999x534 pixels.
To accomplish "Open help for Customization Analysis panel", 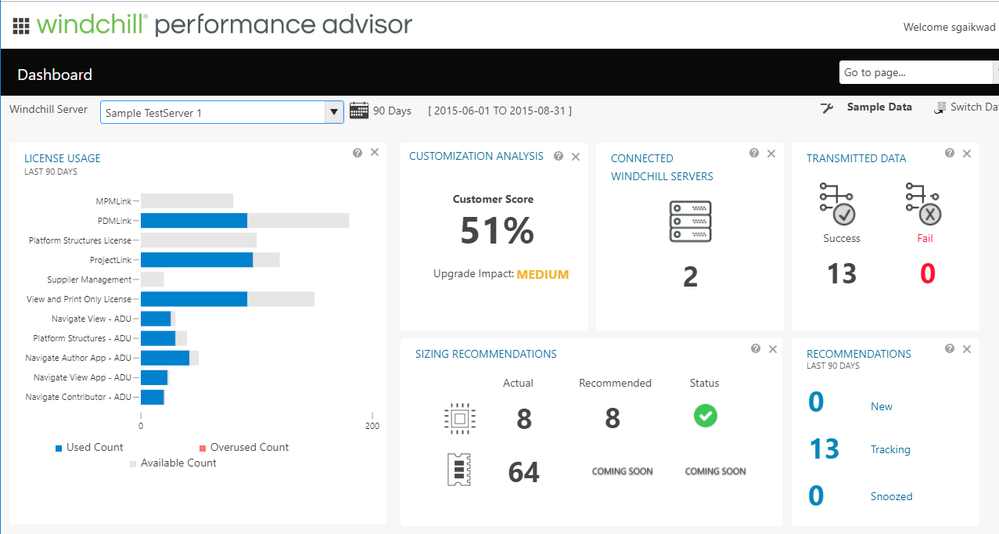I will coord(559,156).
